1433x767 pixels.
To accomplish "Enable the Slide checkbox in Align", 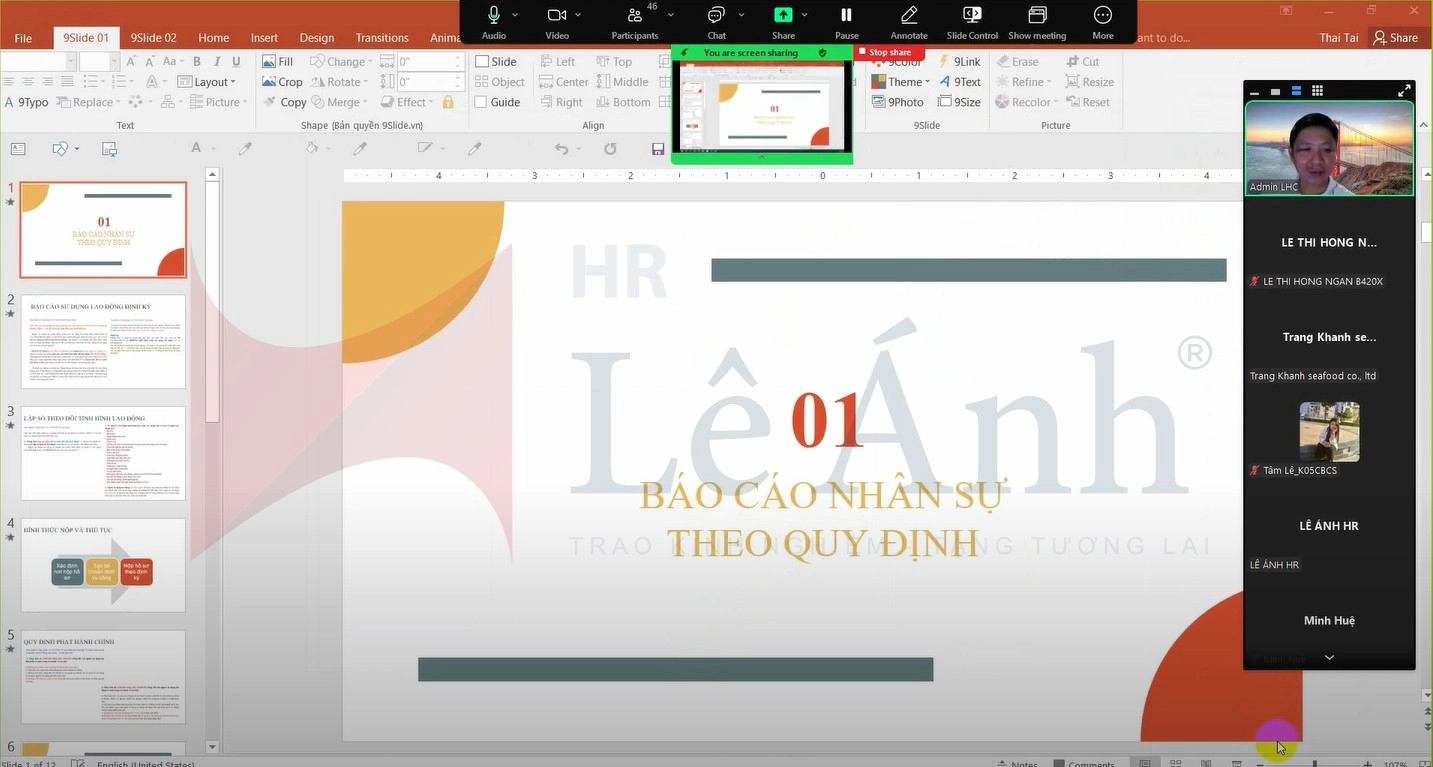I will 482,62.
